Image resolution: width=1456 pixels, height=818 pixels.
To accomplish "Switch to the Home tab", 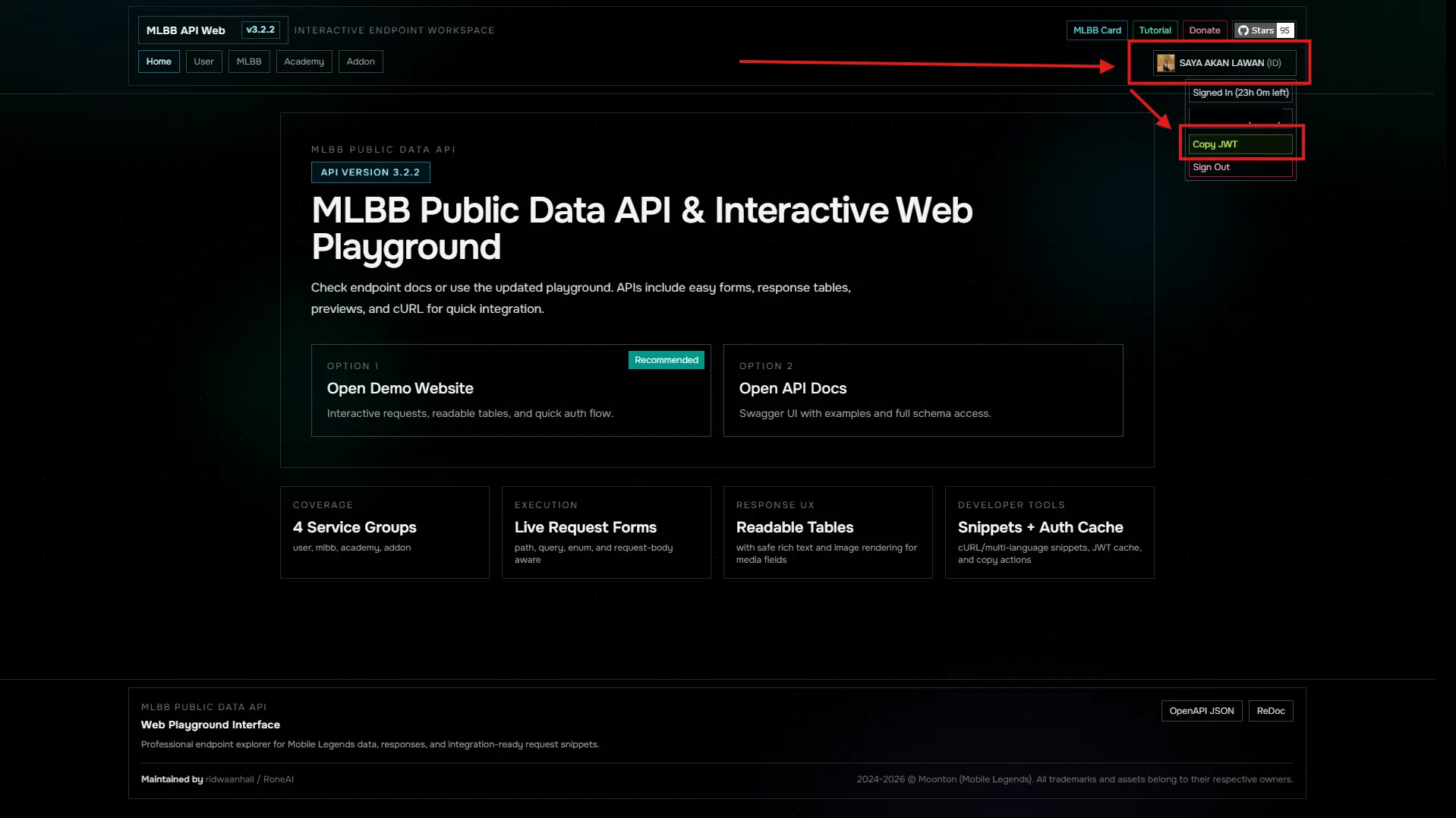I will pyautogui.click(x=159, y=62).
